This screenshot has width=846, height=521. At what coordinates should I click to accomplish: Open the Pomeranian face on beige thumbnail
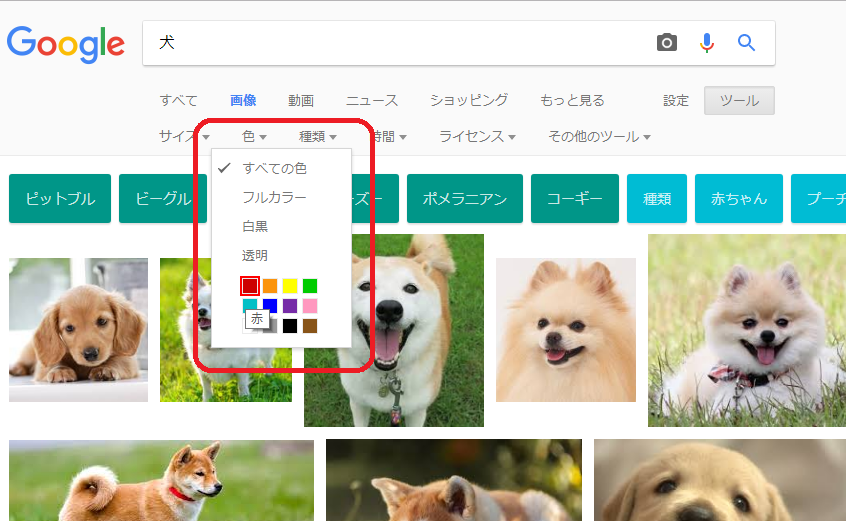coord(566,330)
